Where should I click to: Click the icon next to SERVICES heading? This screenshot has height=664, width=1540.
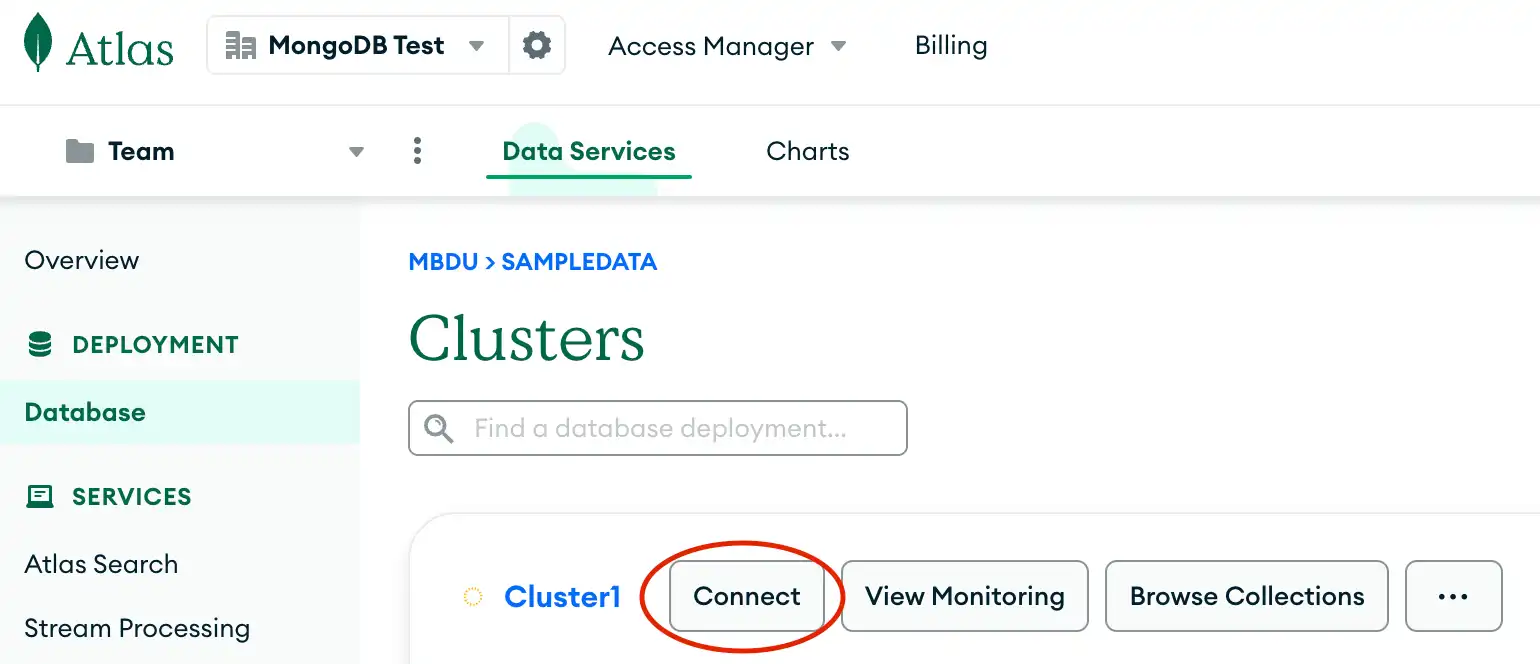coord(39,496)
